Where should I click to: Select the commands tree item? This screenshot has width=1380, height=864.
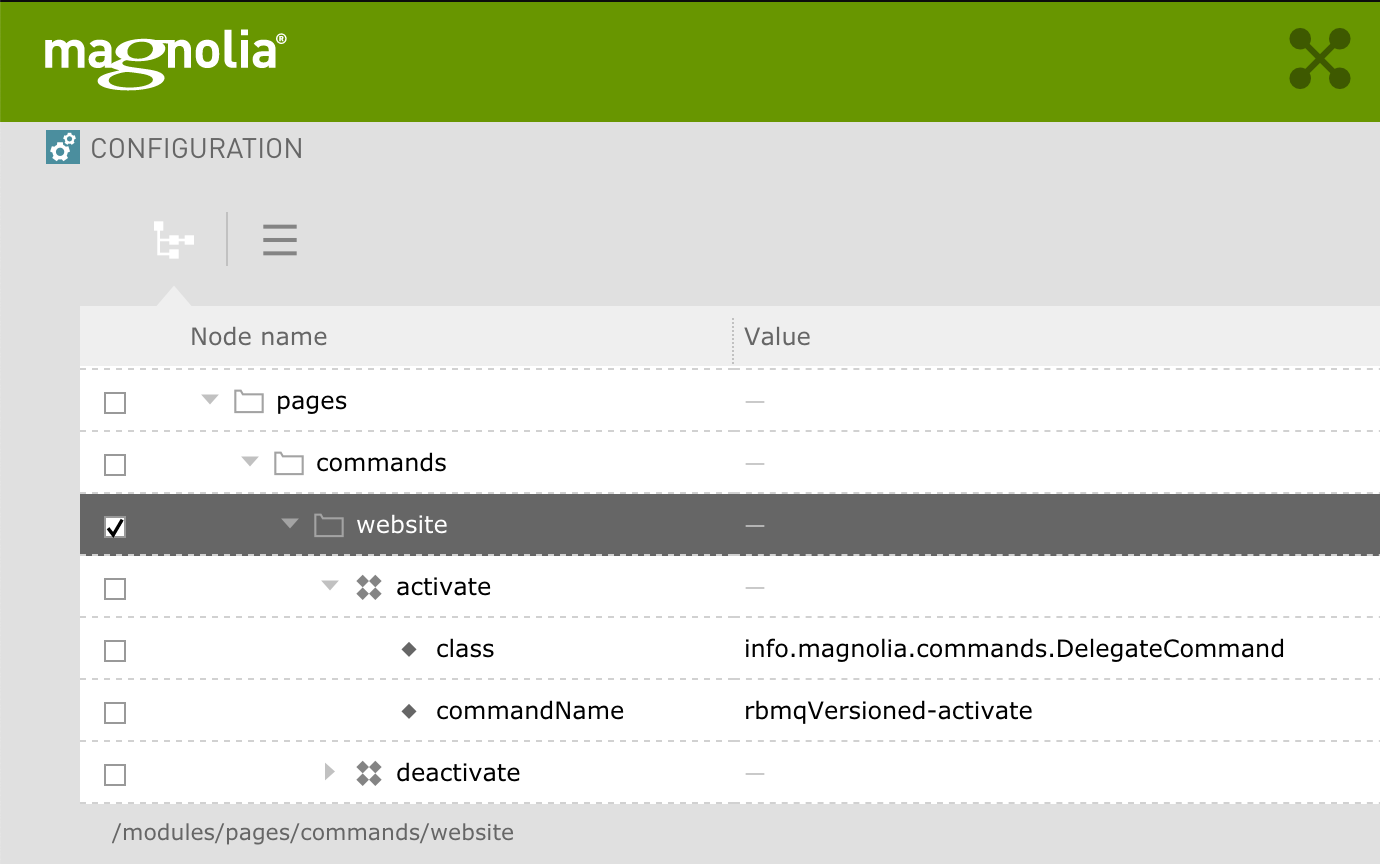pyautogui.click(x=381, y=464)
